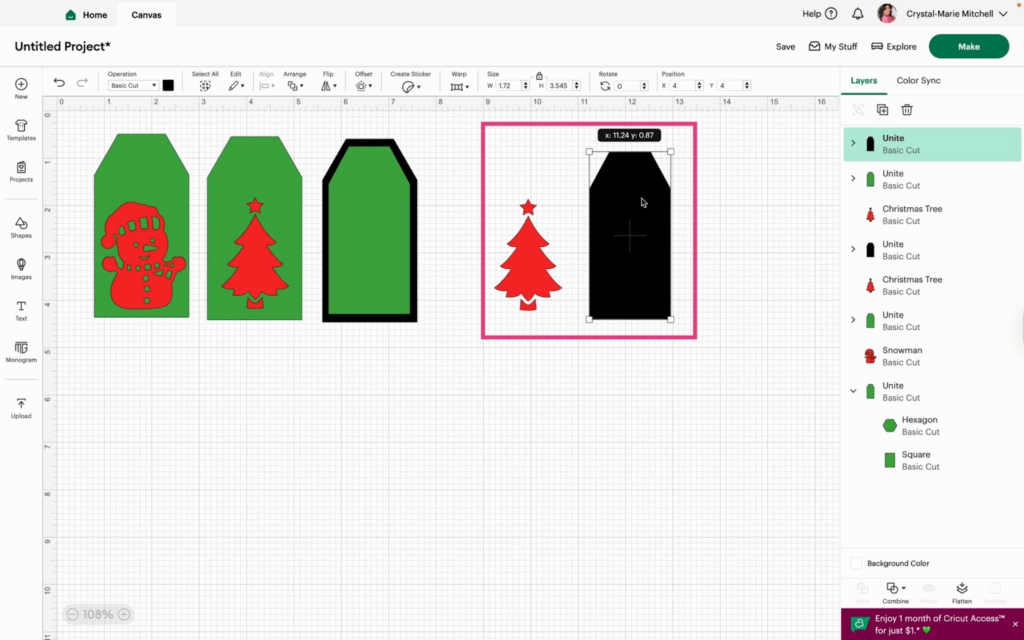The image size is (1024, 640).
Task: Close the Cricut Access promo banner
Action: point(1015,624)
